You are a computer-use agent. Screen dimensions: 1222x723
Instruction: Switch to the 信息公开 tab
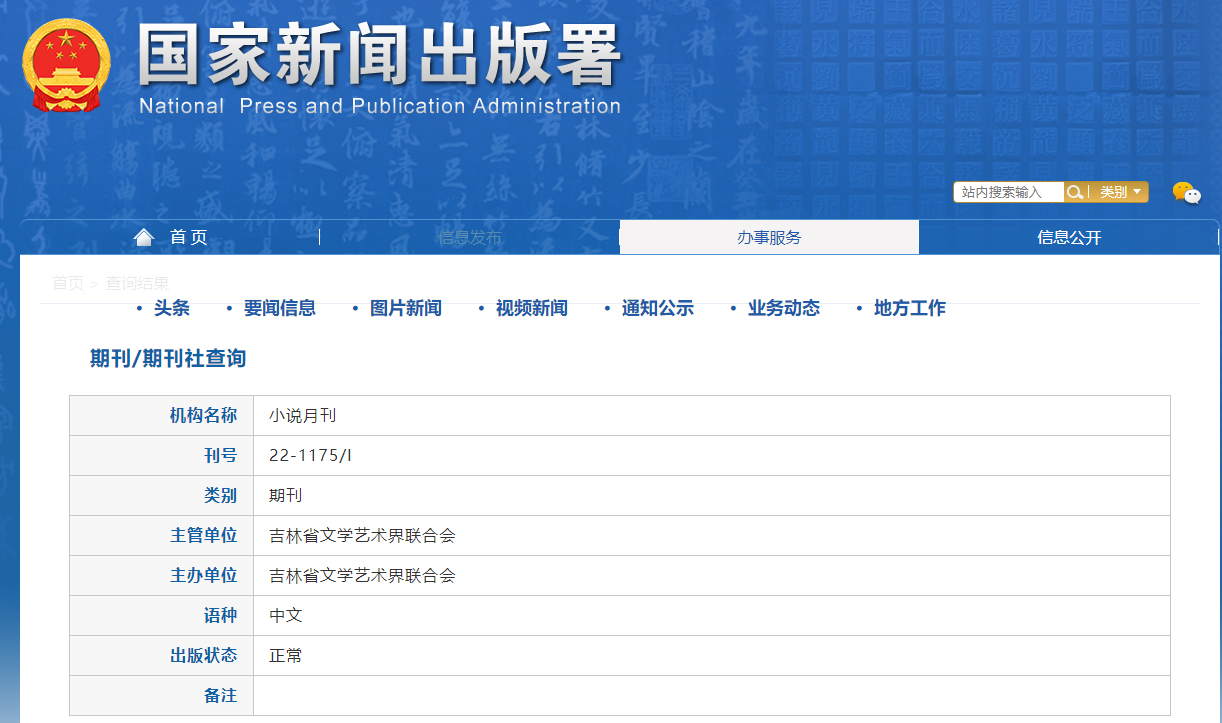tap(1069, 237)
